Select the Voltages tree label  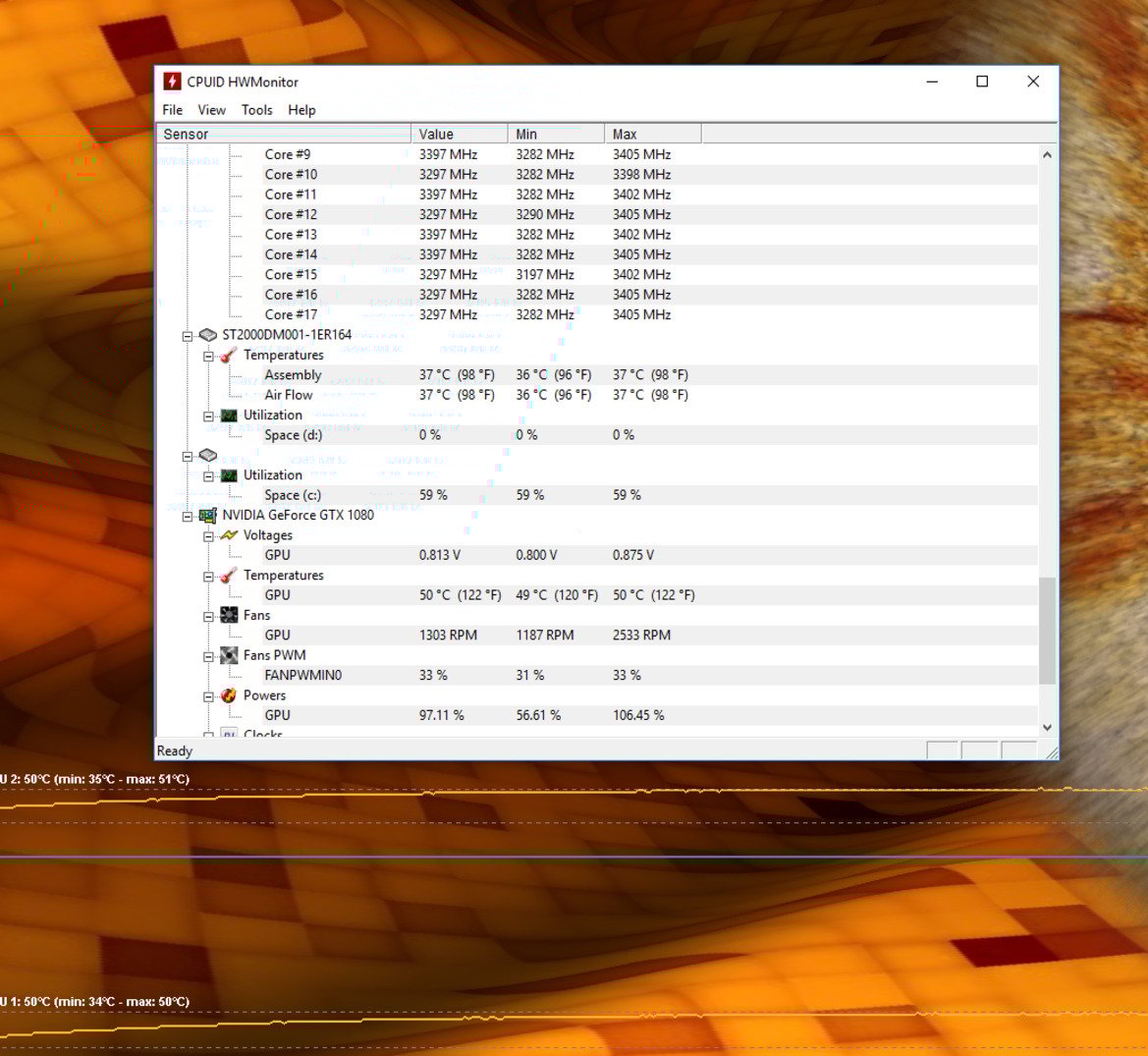point(268,535)
